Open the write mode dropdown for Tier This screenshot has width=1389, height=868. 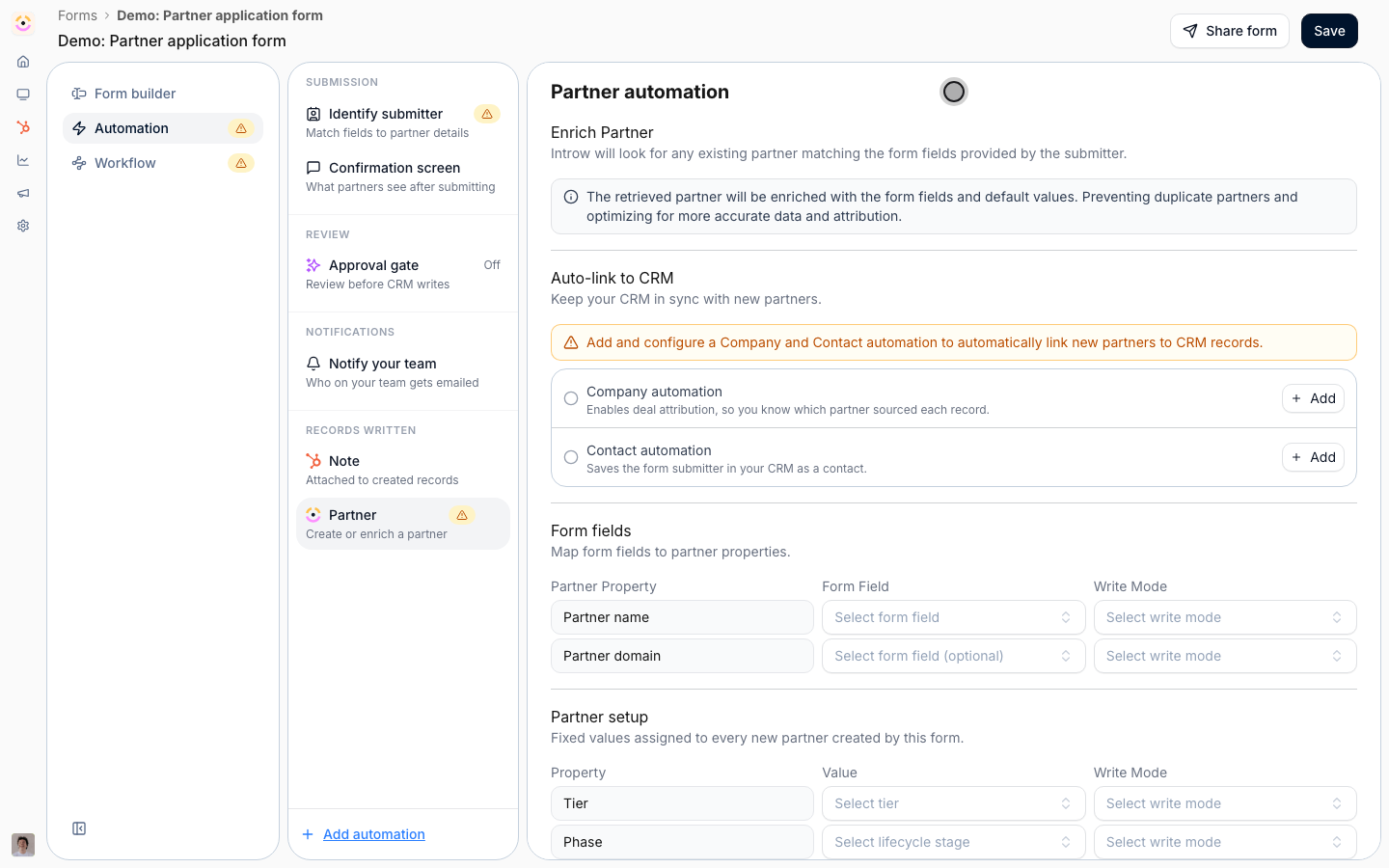coord(1225,803)
